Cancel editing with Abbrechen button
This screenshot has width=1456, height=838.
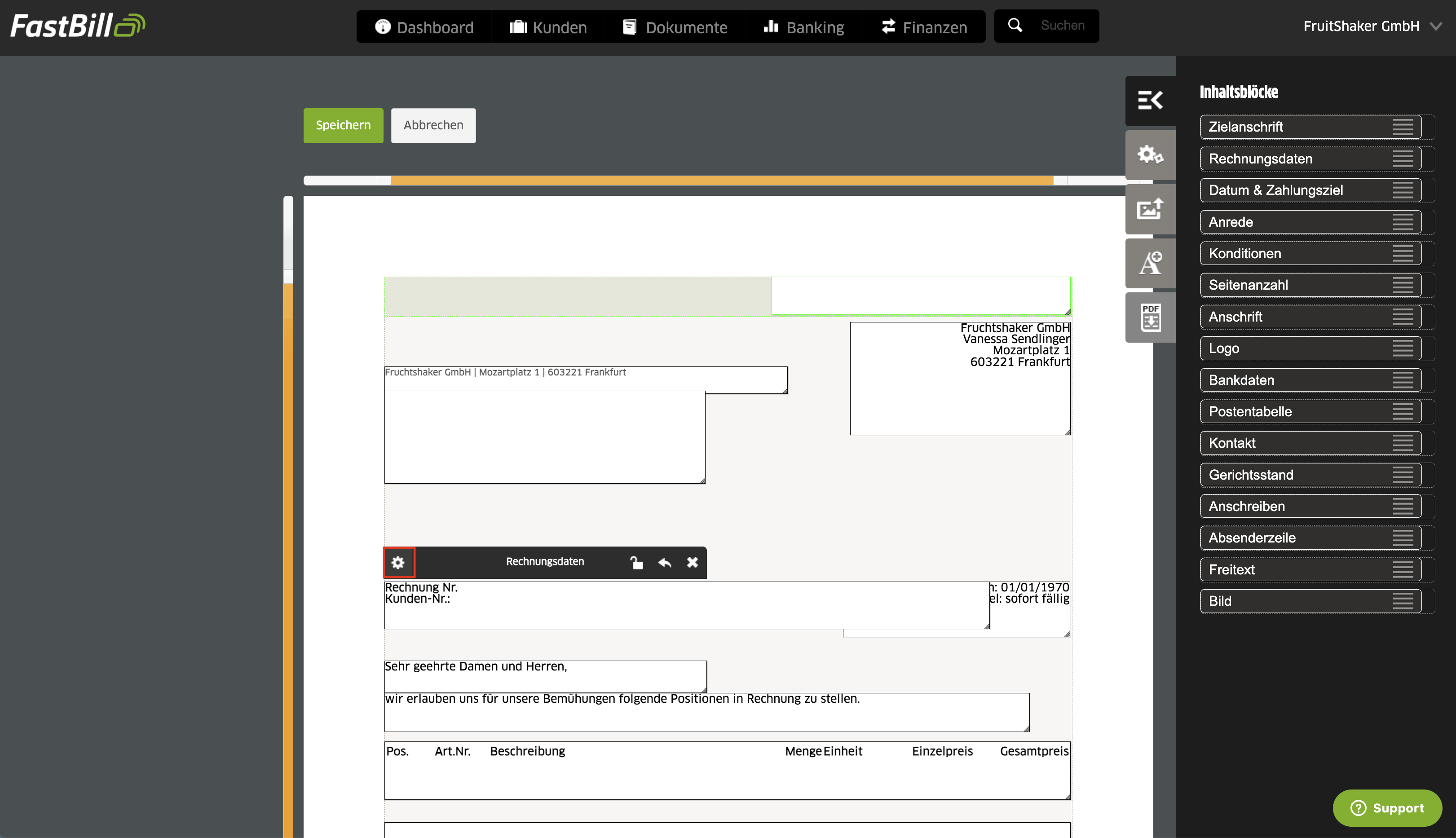(433, 125)
